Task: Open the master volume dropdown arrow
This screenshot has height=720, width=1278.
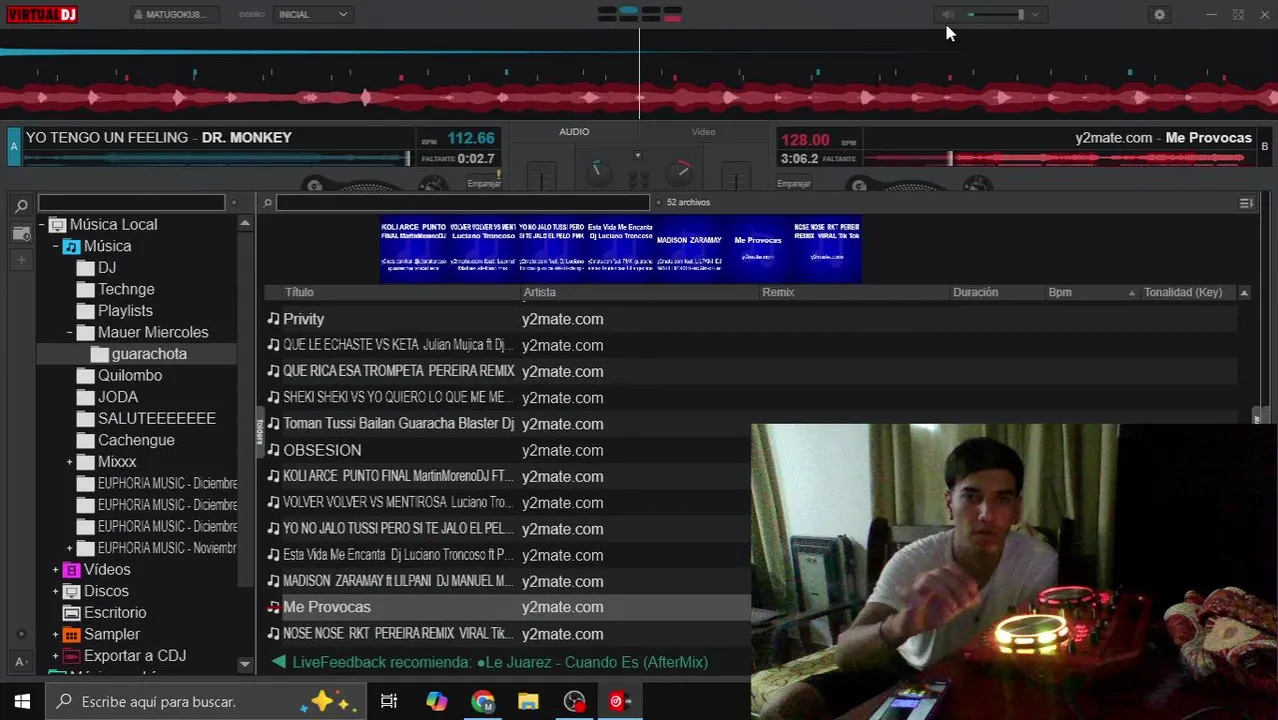Action: coord(1035,14)
